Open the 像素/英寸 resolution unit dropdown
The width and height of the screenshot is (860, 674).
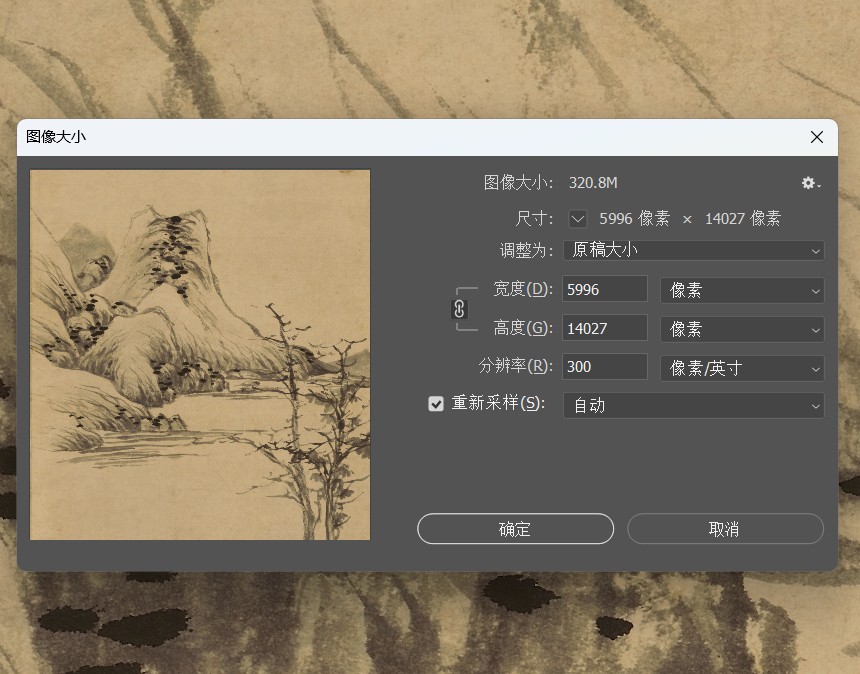[742, 368]
